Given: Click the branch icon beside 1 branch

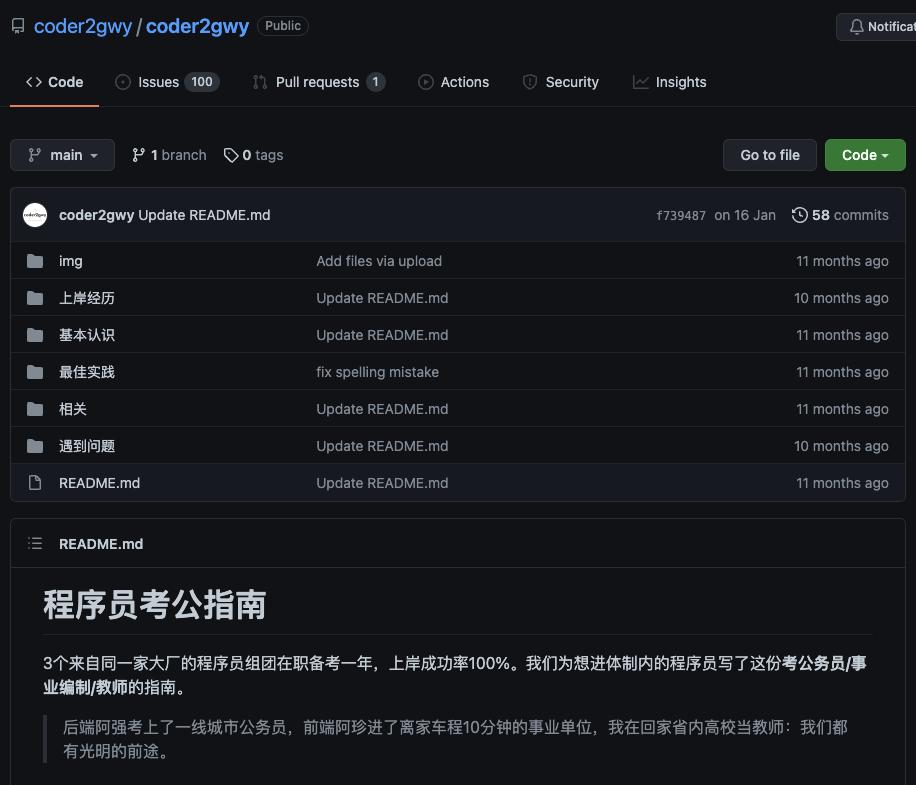Looking at the screenshot, I should [138, 155].
